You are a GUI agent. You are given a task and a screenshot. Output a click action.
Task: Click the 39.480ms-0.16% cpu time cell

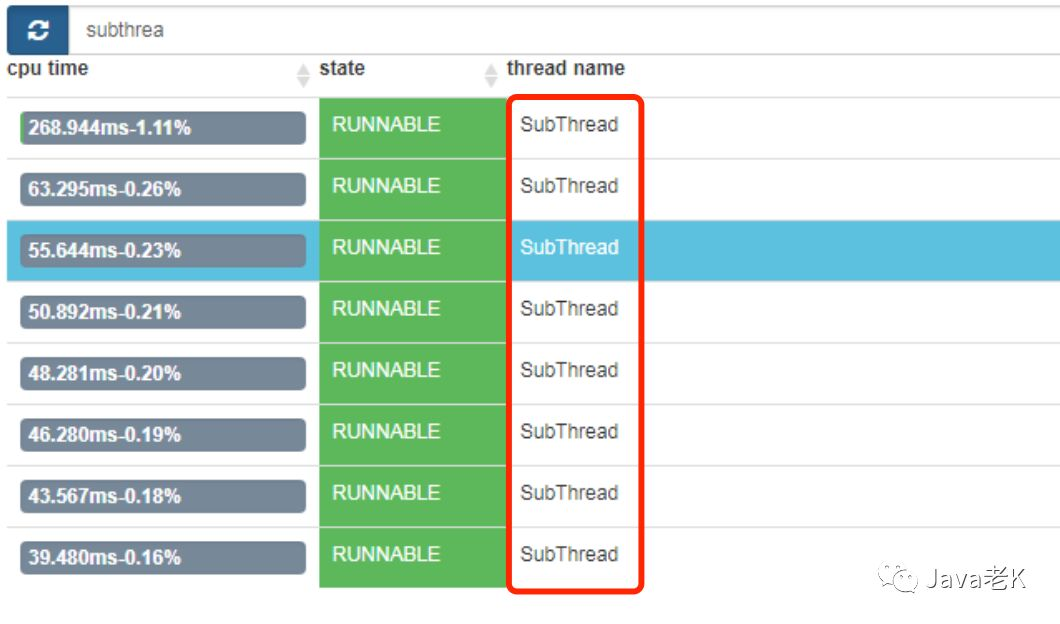(163, 558)
